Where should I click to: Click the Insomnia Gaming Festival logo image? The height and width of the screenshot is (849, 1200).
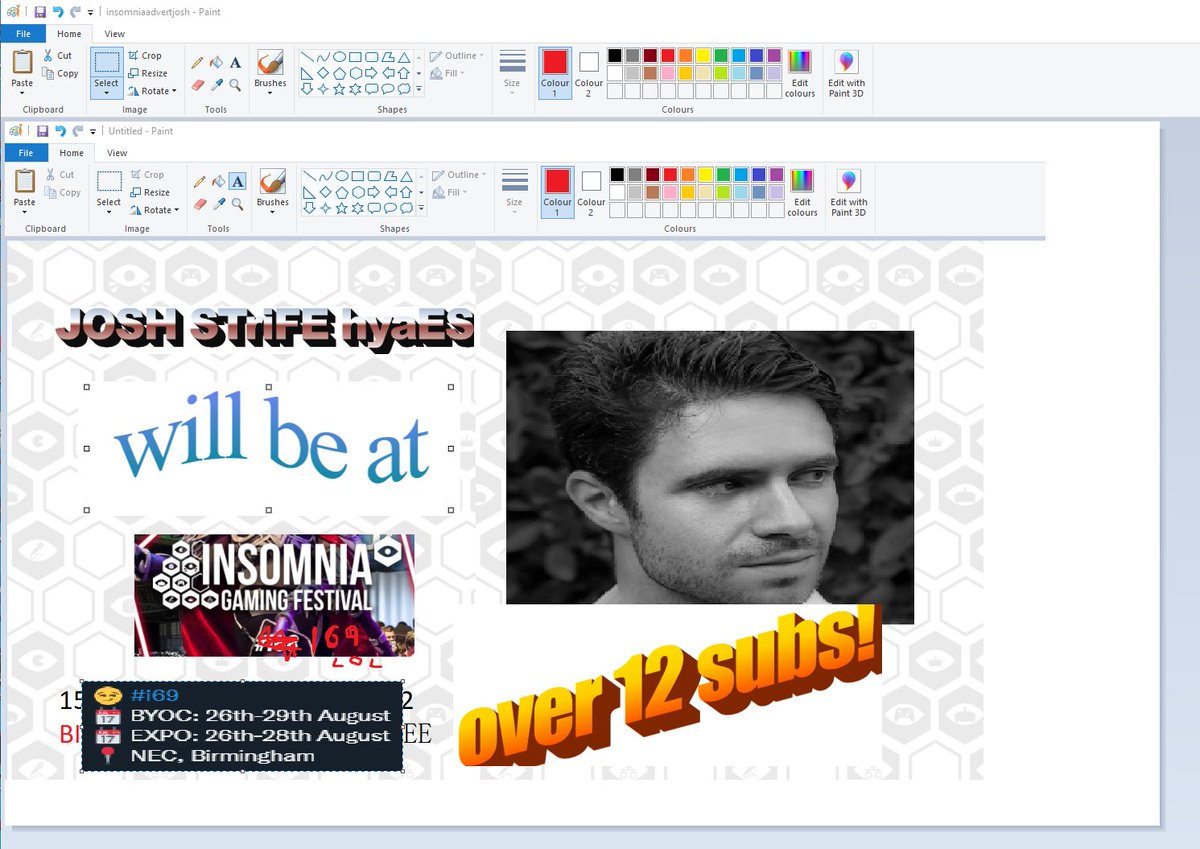274,595
